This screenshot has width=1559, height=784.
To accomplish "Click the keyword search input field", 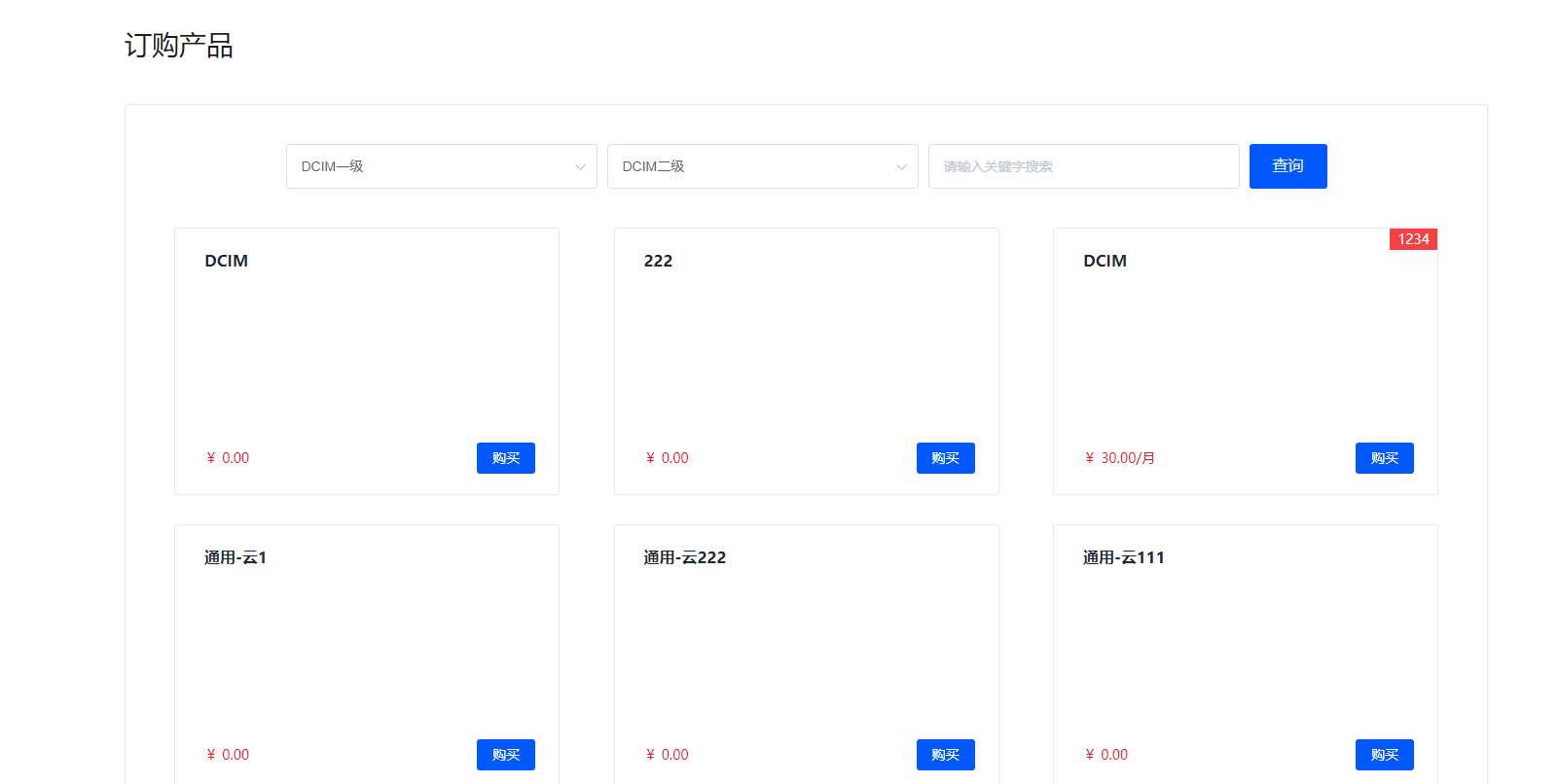I will [x=1082, y=166].
